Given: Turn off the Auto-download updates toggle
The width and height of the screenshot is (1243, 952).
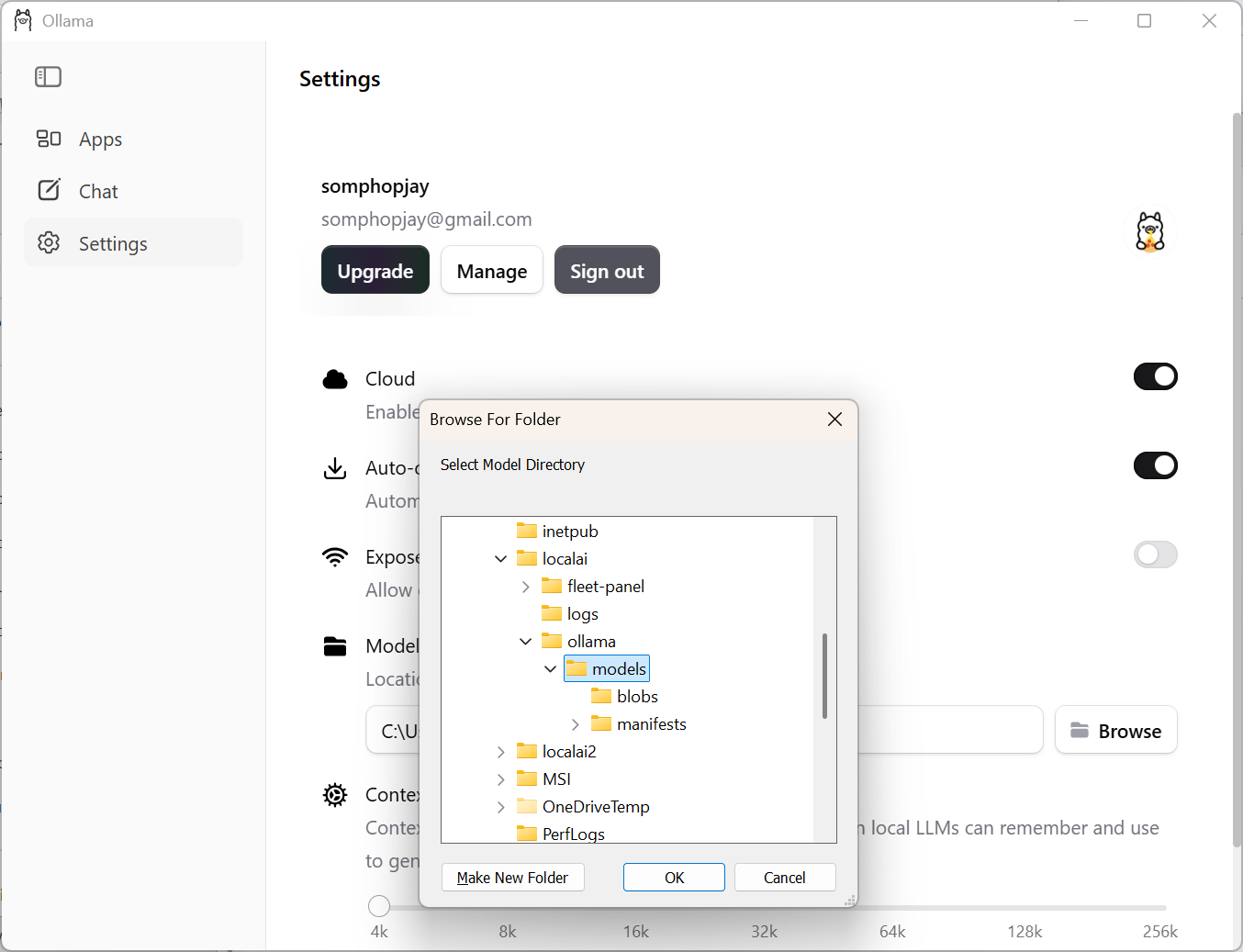Looking at the screenshot, I should pos(1156,465).
